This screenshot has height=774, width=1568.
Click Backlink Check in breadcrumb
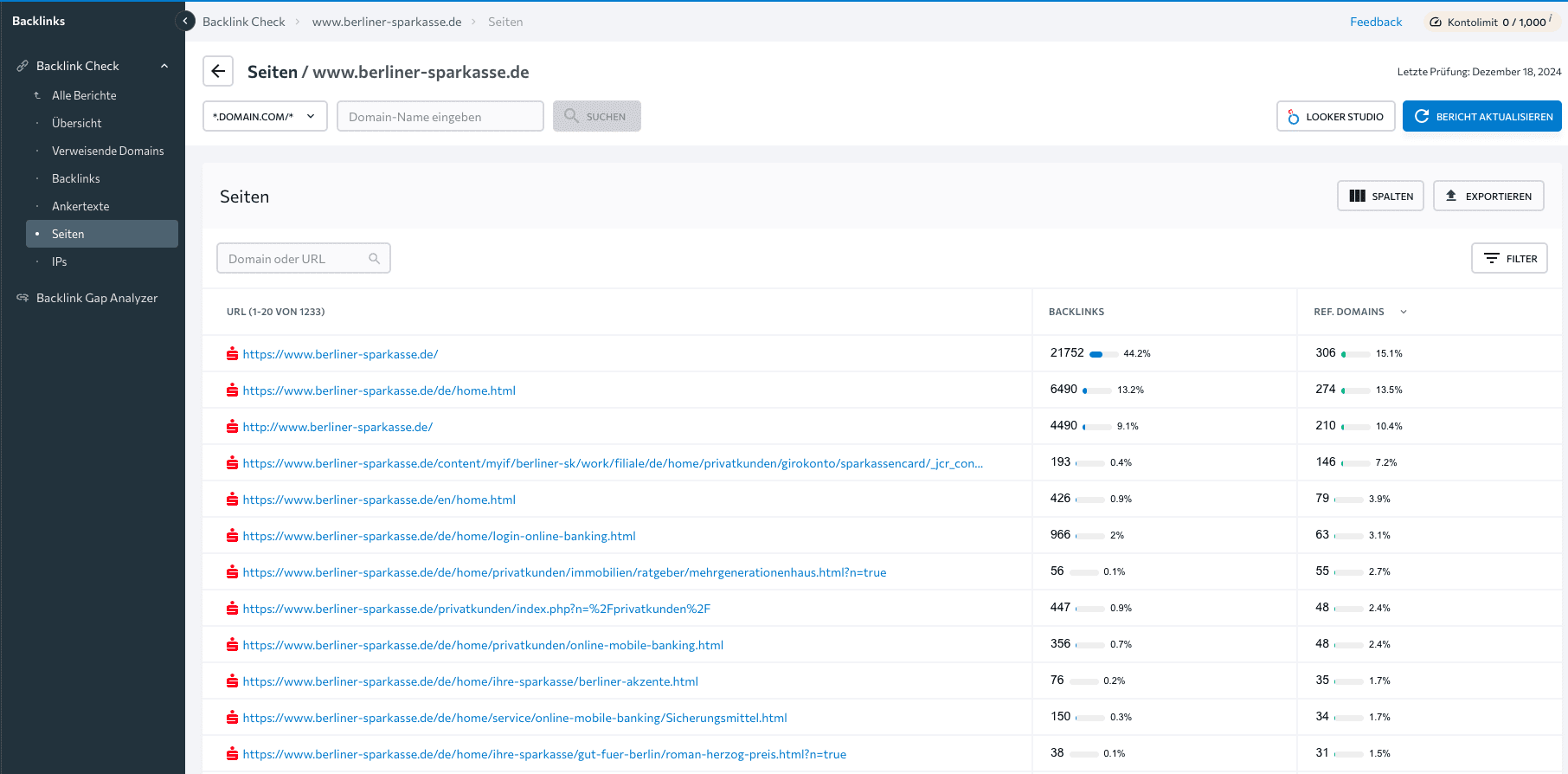click(244, 22)
